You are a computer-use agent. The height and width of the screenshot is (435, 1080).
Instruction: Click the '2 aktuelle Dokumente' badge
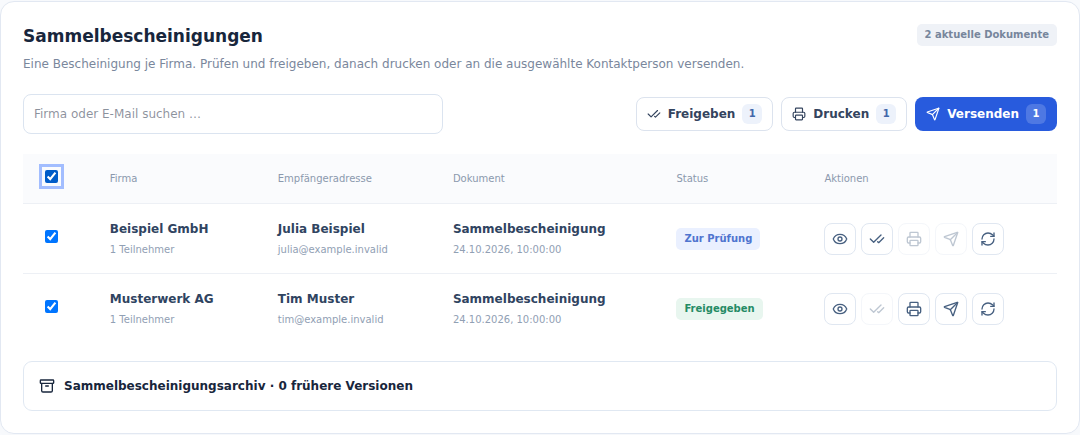[x=986, y=34]
